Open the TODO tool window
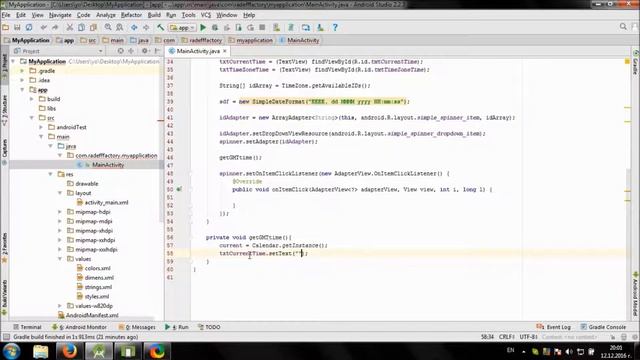 click(x=209, y=327)
